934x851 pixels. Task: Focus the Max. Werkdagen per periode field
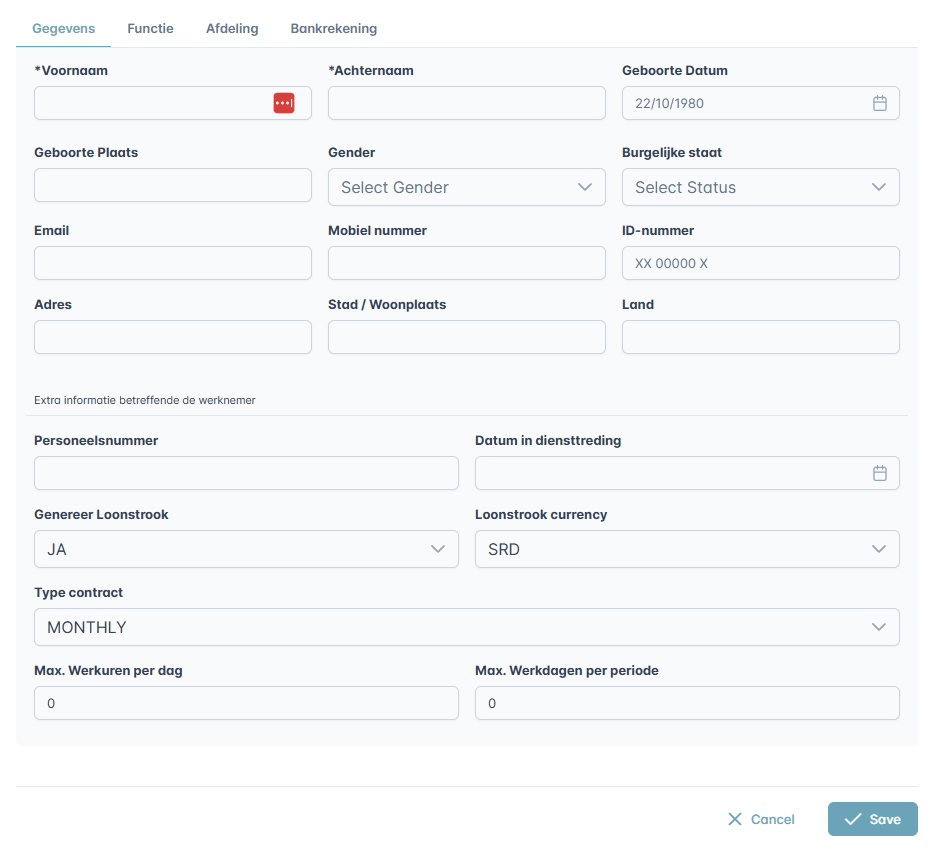pyautogui.click(x=687, y=703)
